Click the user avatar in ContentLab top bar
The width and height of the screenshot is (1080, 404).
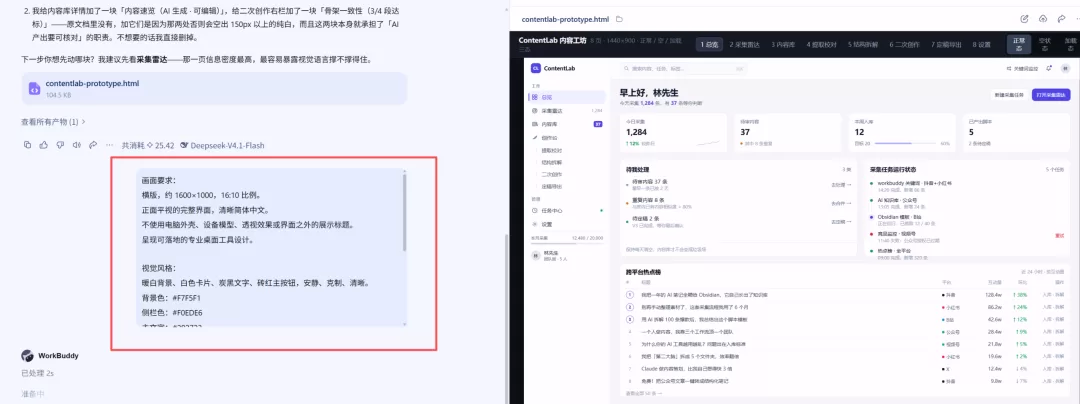click(1065, 69)
